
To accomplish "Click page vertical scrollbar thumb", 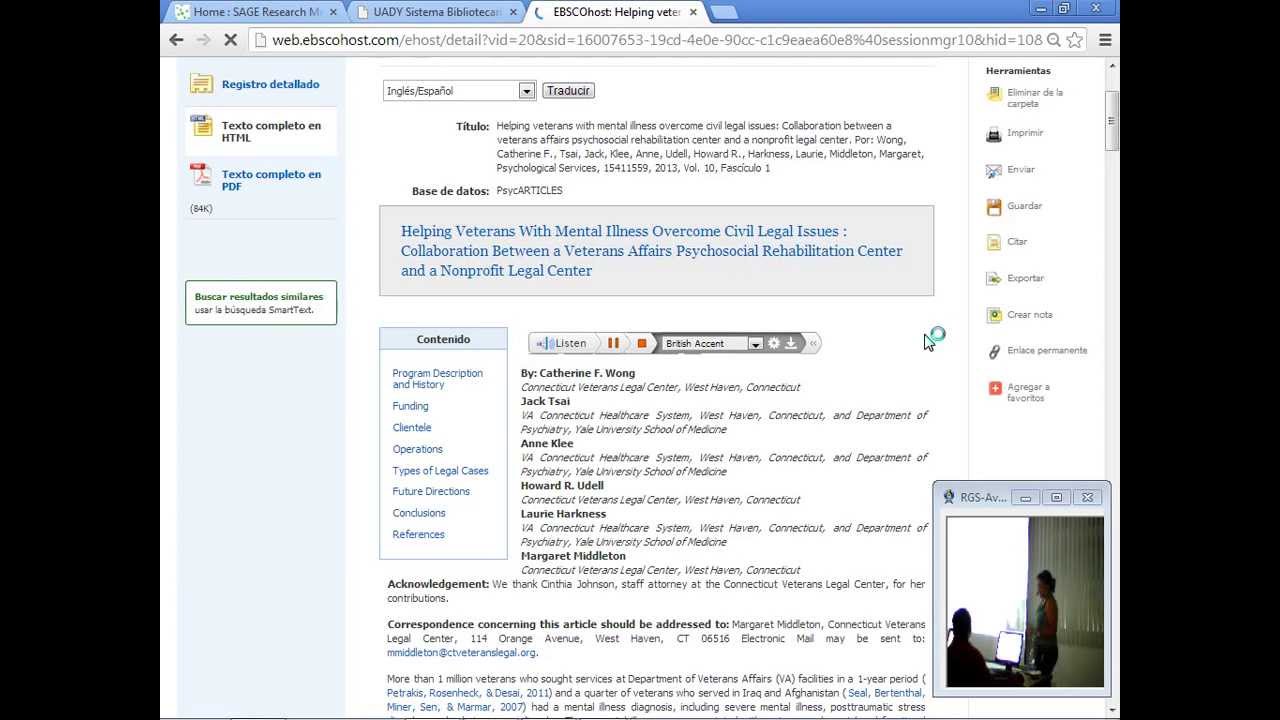I will coord(1110,120).
